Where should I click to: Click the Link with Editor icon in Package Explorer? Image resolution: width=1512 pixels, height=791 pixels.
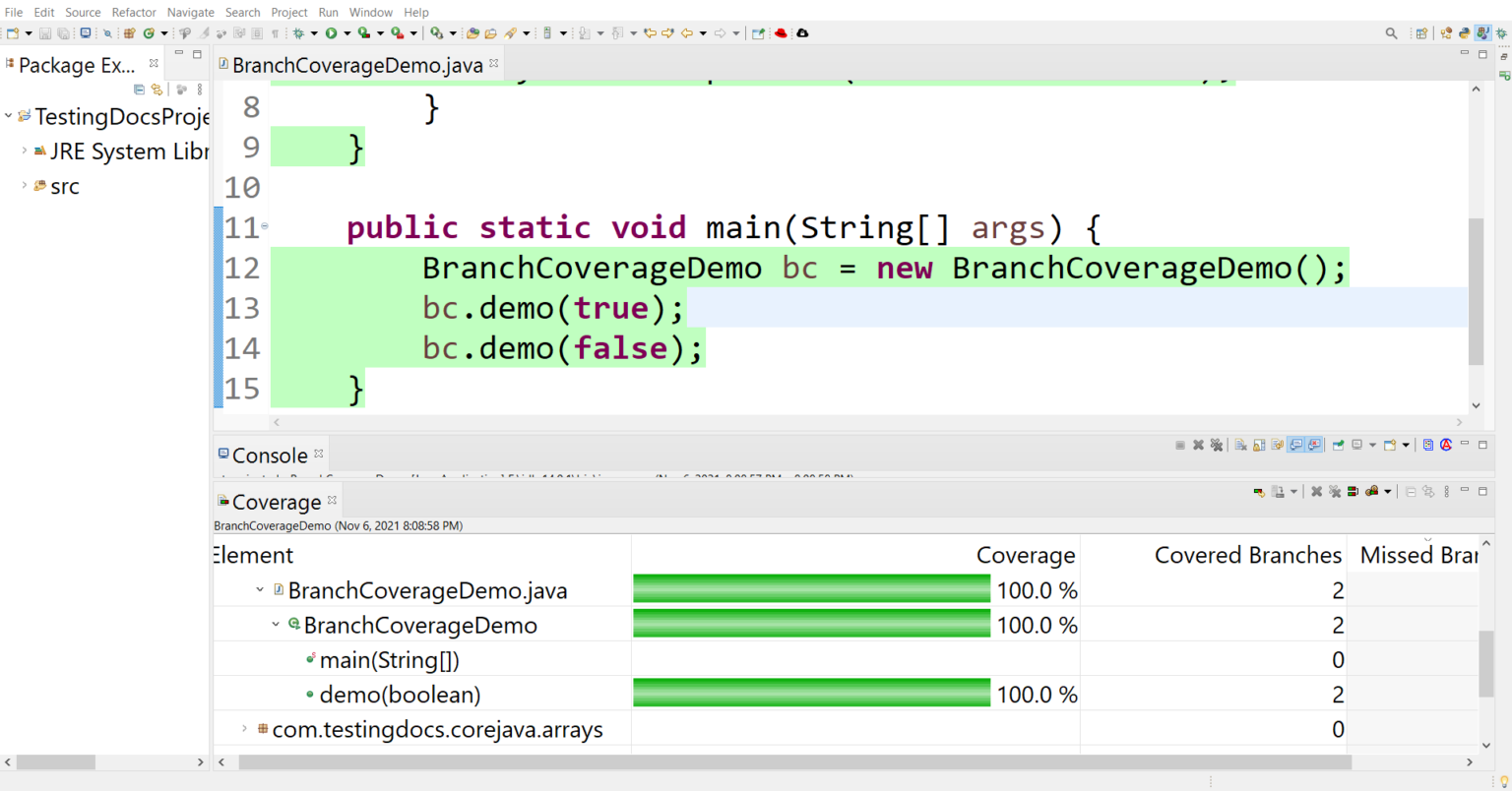coord(157,90)
